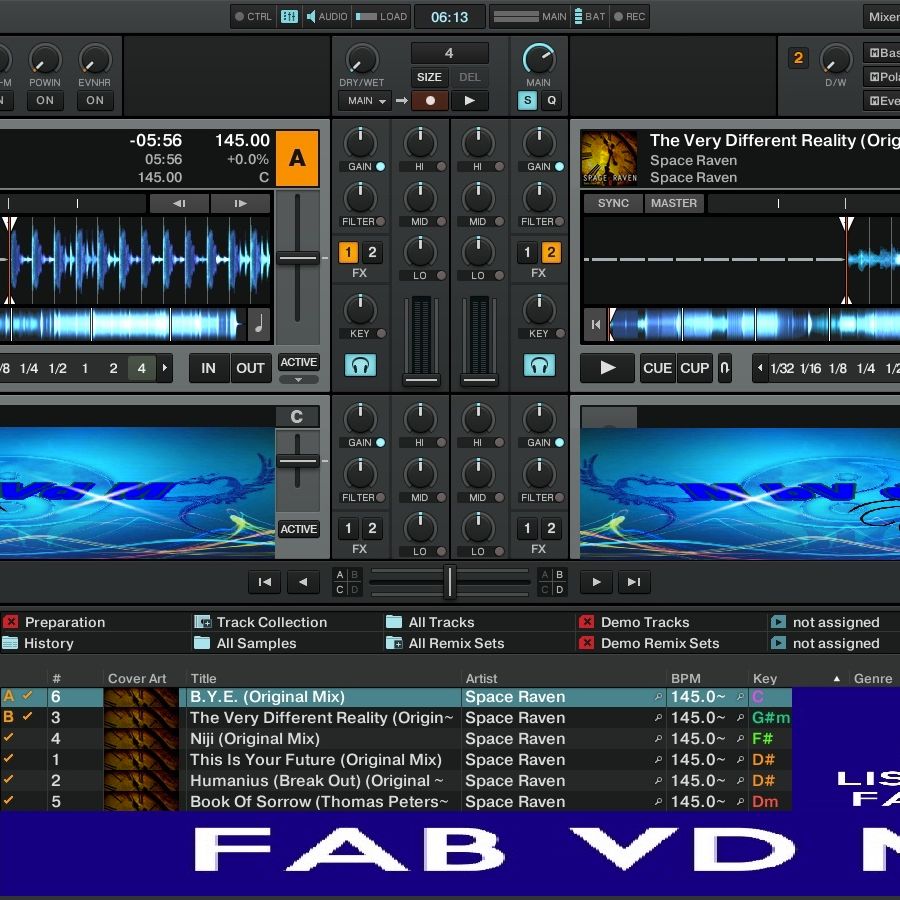Set Deck A loop OUT point
The image size is (900, 900).
click(x=250, y=368)
